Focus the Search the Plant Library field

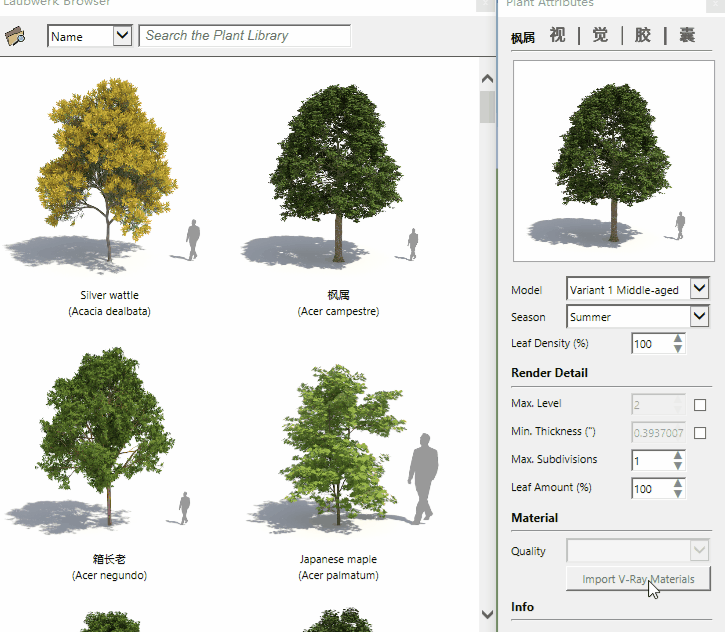point(245,36)
